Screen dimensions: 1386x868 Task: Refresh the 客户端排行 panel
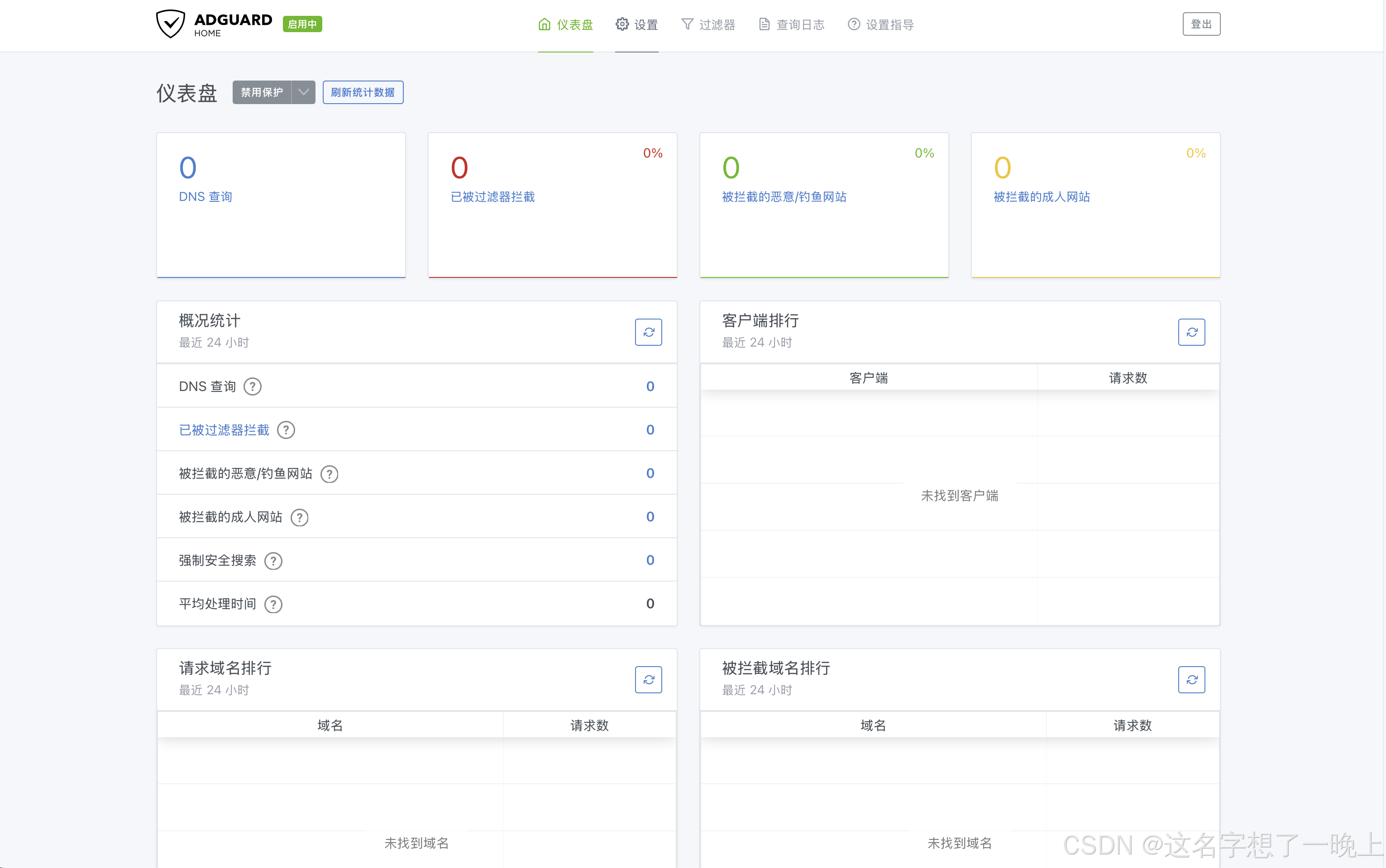[x=1191, y=332]
